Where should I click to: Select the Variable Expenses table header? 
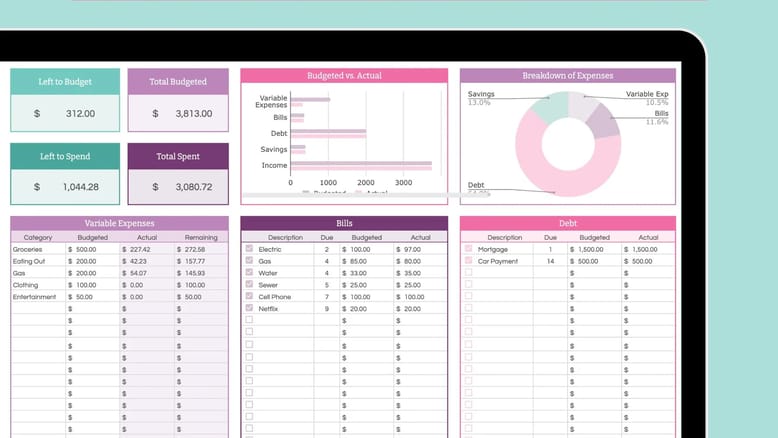tap(119, 223)
